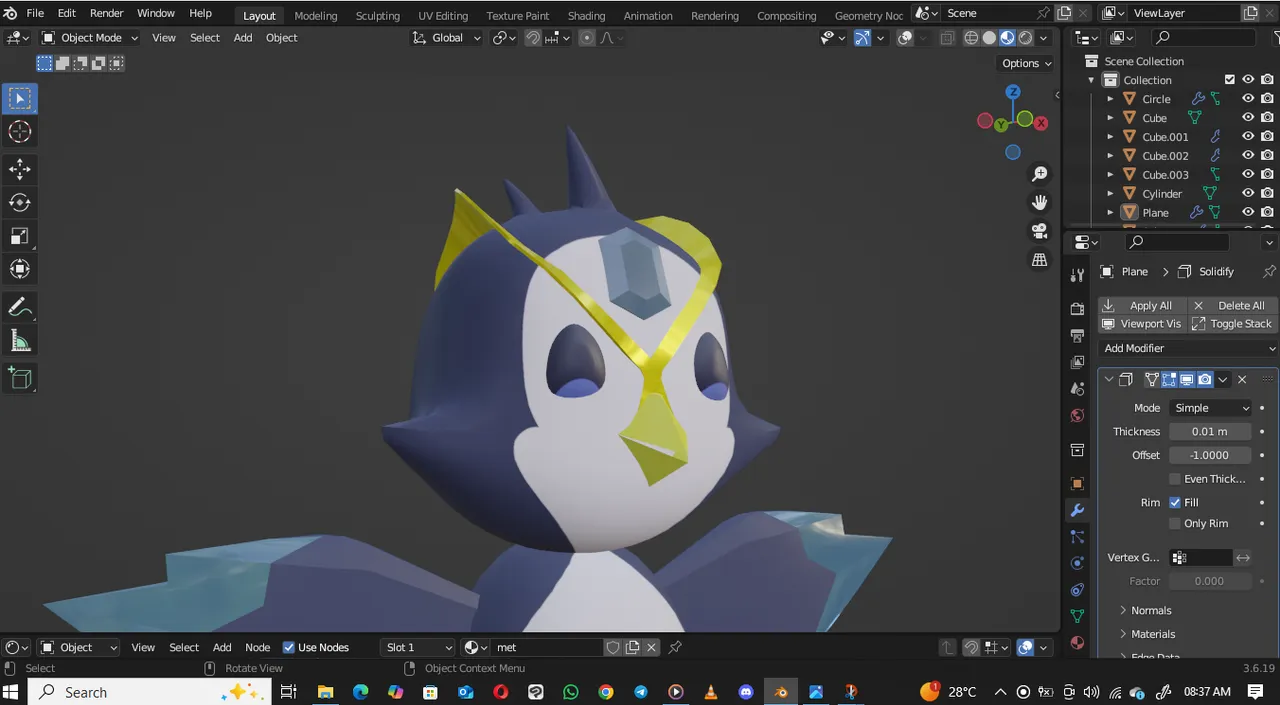
Task: Uncheck Use Nodes checkbox
Action: click(289, 647)
